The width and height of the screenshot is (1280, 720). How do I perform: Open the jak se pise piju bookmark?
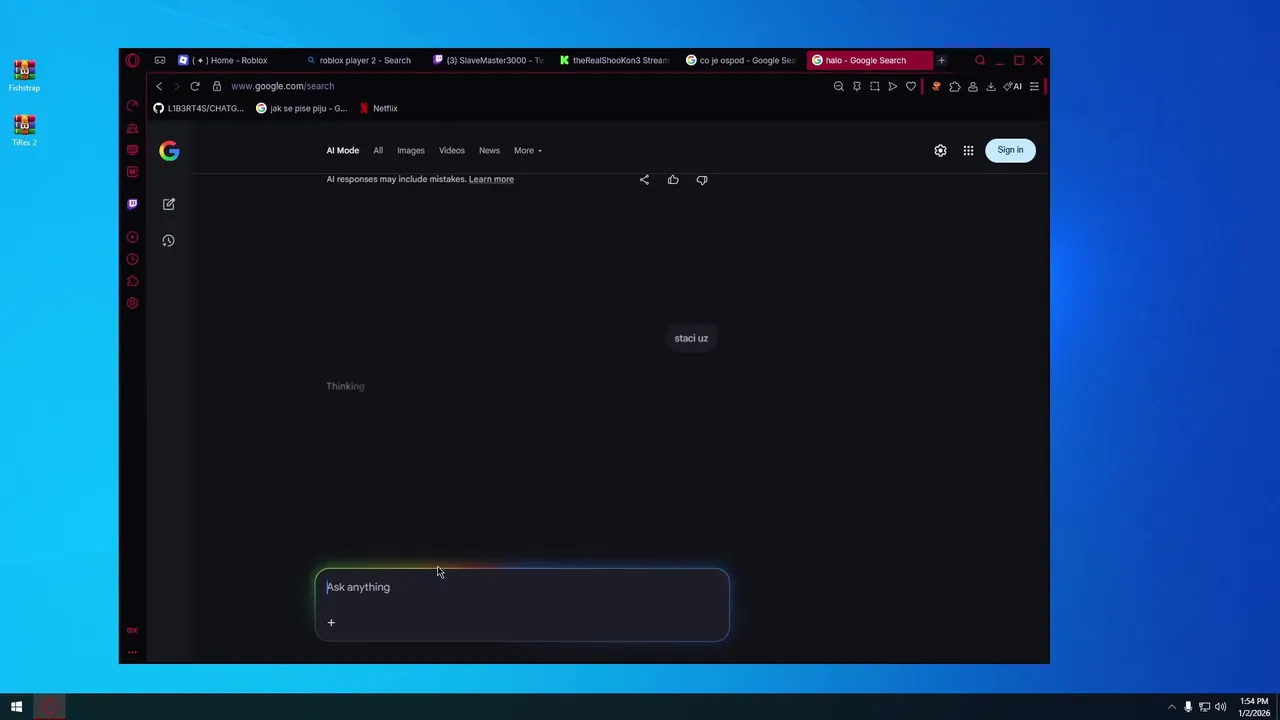click(302, 108)
